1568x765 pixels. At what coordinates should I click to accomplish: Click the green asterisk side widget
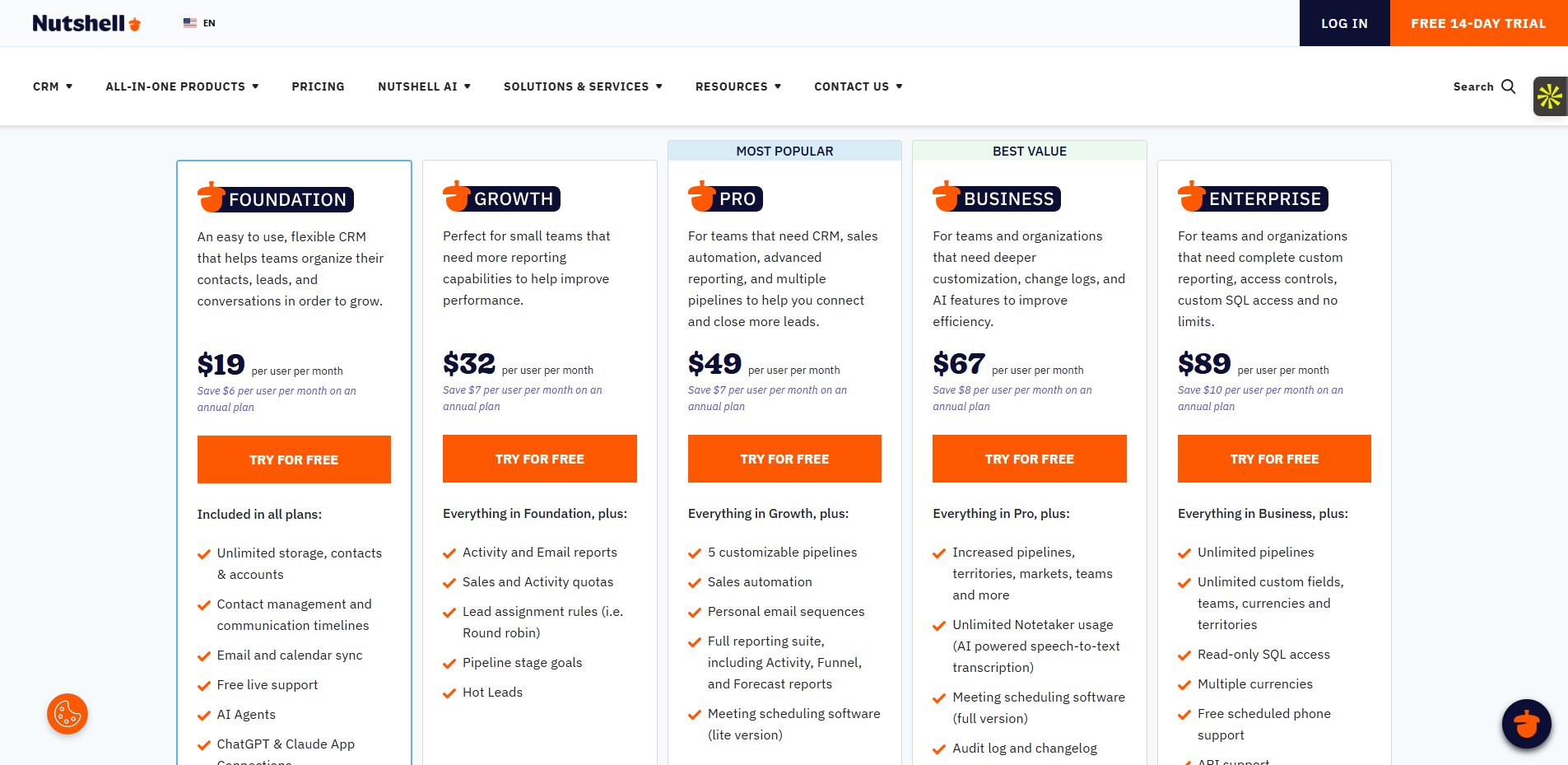click(1550, 96)
